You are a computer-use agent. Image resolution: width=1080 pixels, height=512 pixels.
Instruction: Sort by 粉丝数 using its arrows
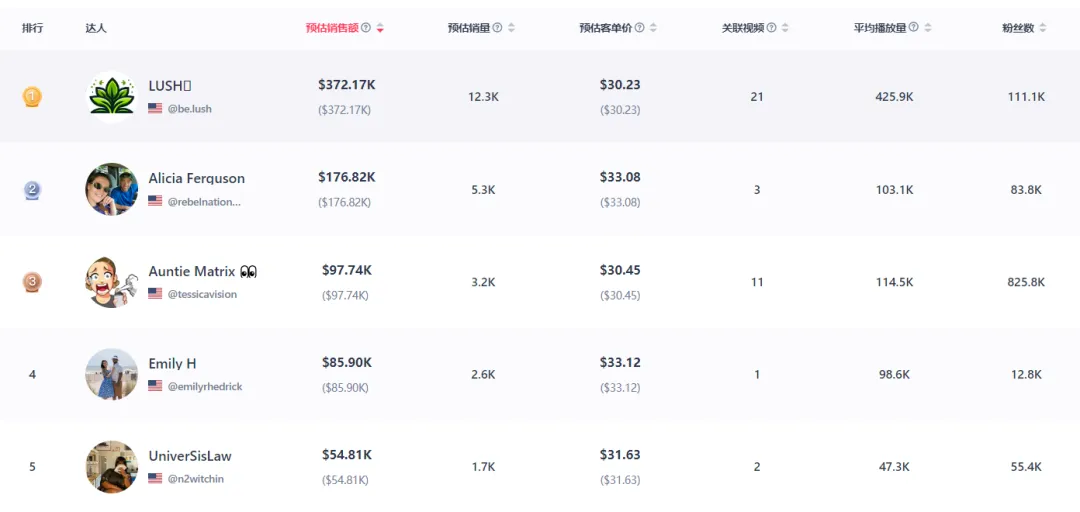[1043, 28]
